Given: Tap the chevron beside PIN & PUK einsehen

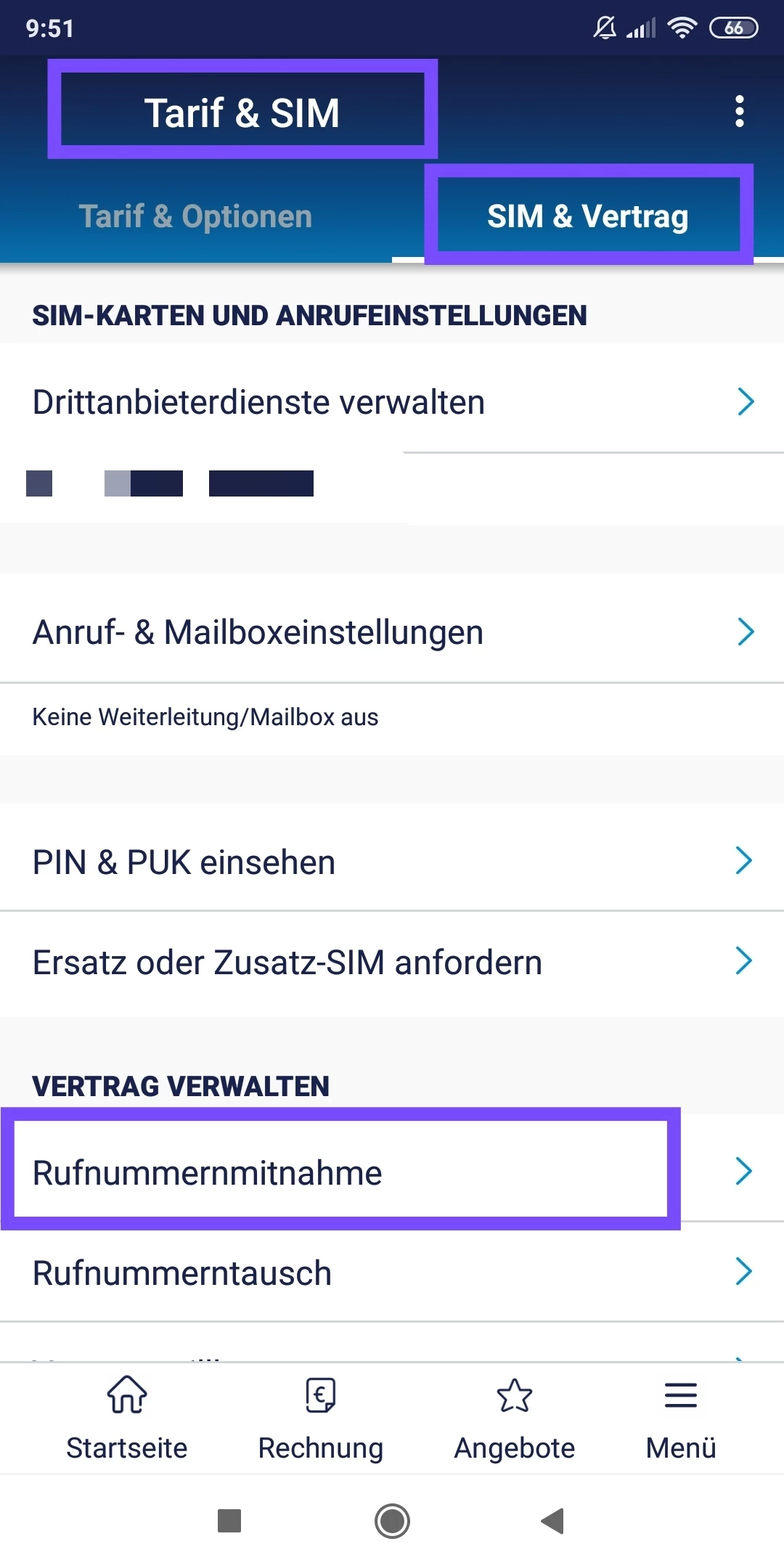Looking at the screenshot, I should click(x=743, y=861).
